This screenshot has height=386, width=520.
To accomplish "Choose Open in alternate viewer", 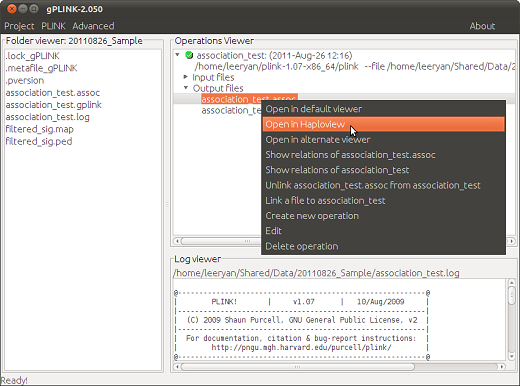I will click(383, 140).
